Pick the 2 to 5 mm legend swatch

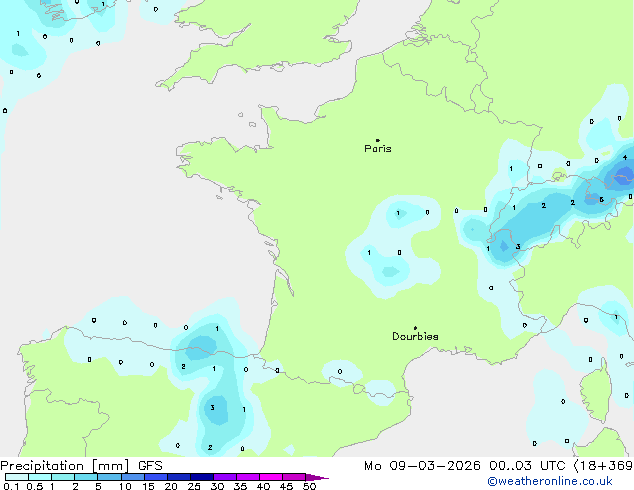point(86,477)
